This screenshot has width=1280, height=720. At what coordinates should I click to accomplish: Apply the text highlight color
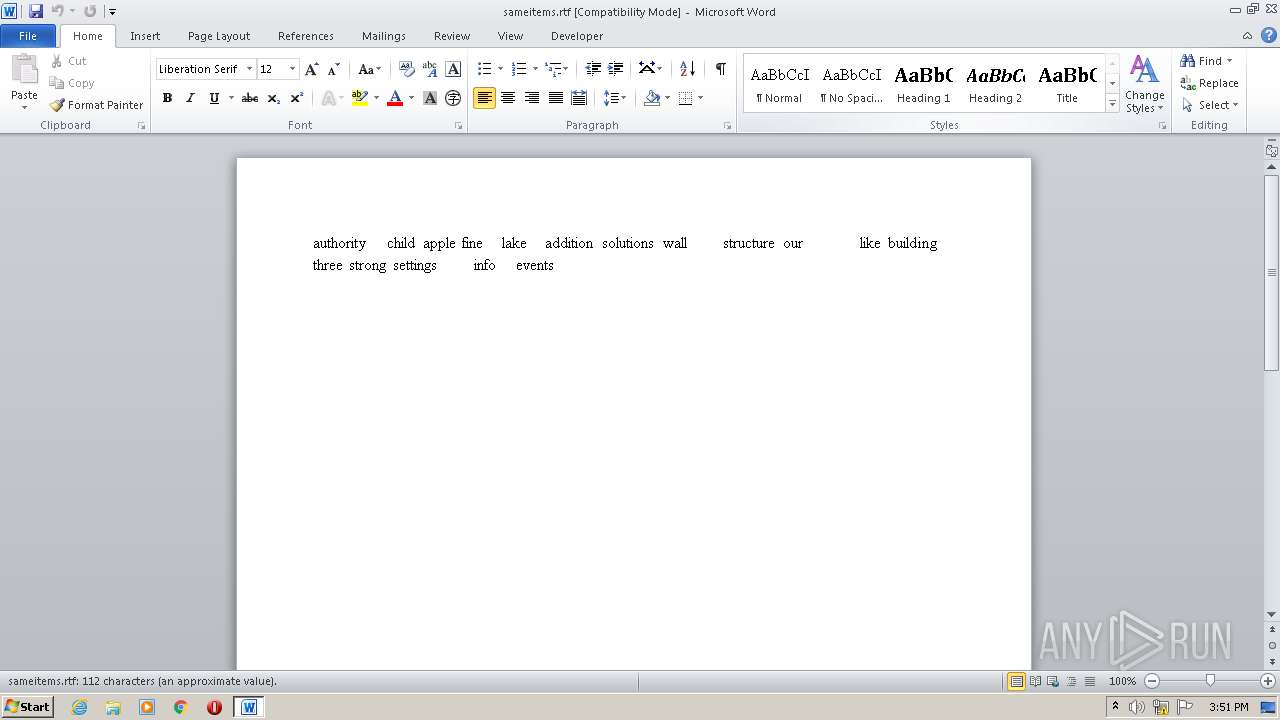point(360,98)
